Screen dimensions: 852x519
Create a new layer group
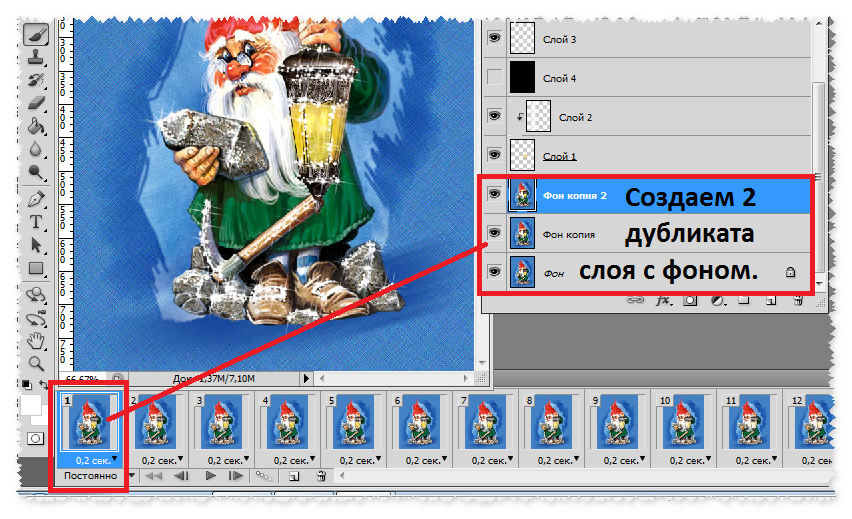[744, 300]
